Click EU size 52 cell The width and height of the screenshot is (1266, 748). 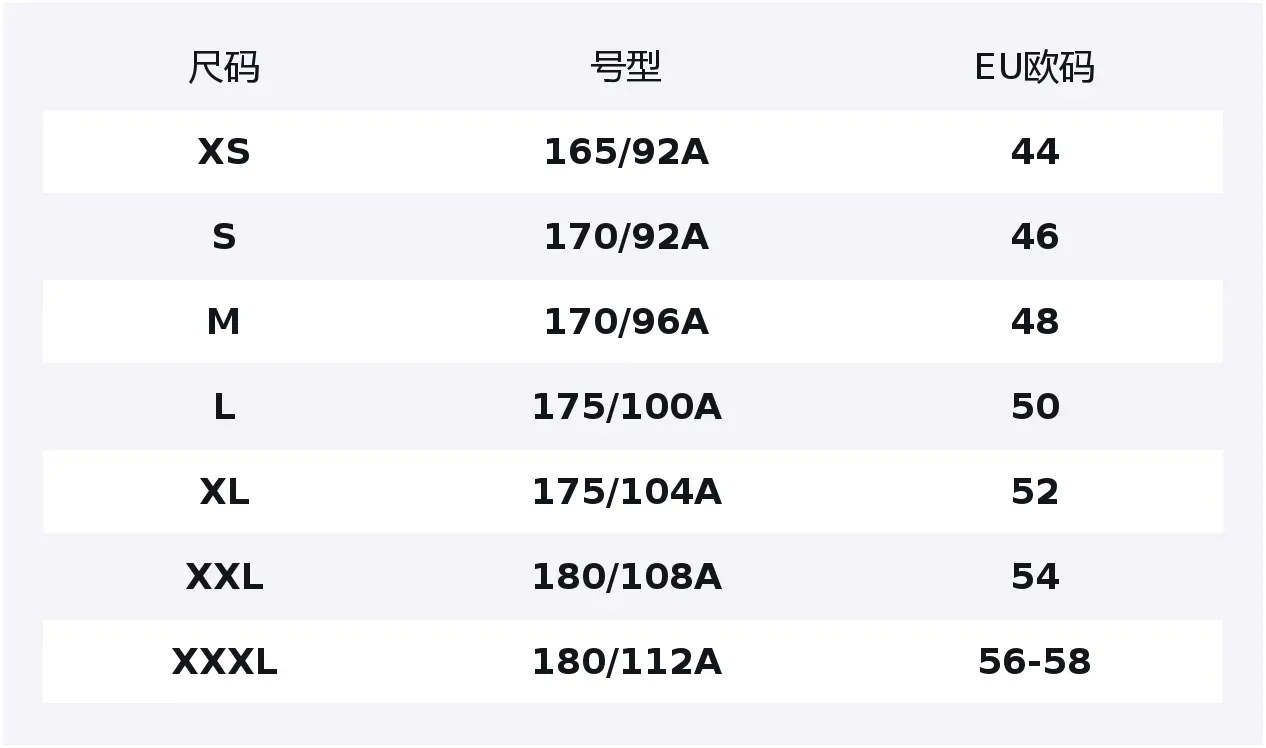click(x=1034, y=492)
